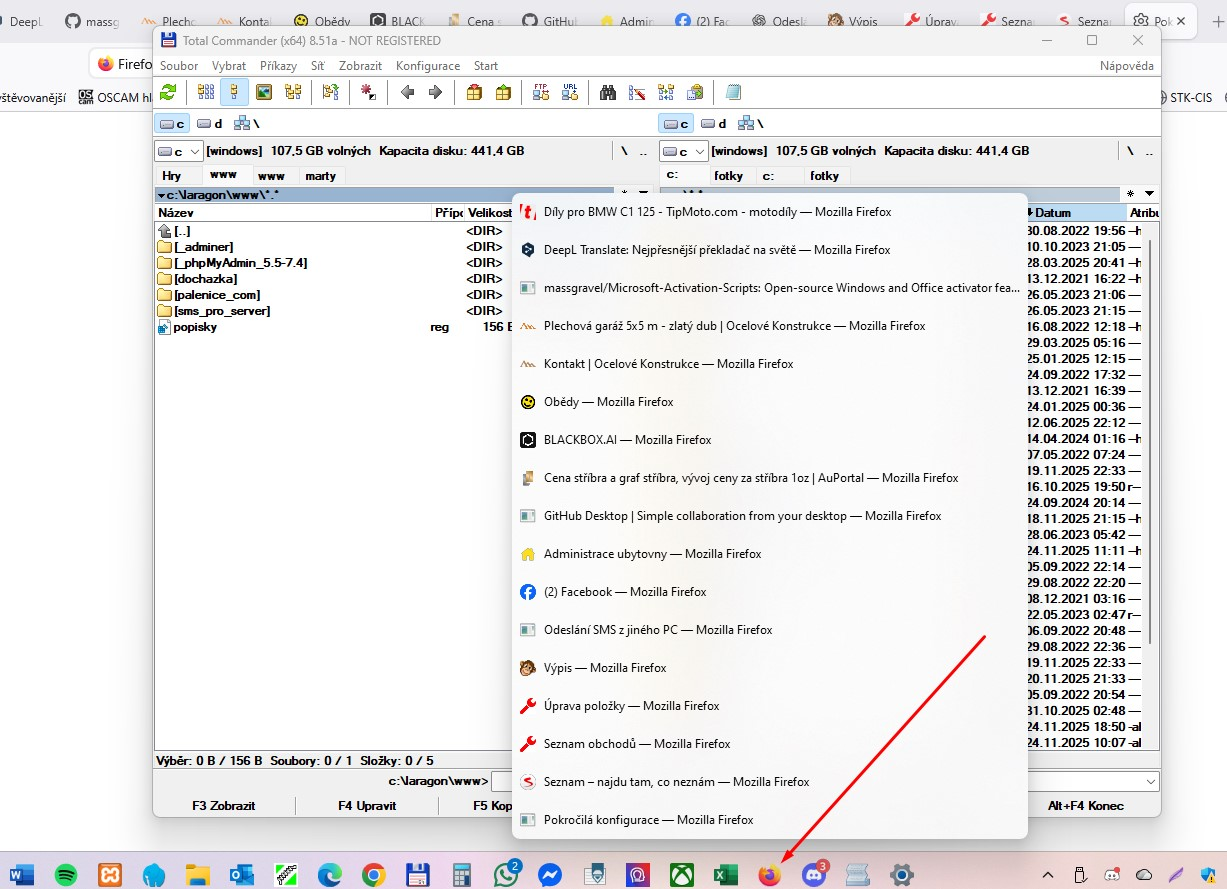This screenshot has height=889, width=1227.
Task: Click the green Refresh icon in toolbar
Action: pos(168,92)
